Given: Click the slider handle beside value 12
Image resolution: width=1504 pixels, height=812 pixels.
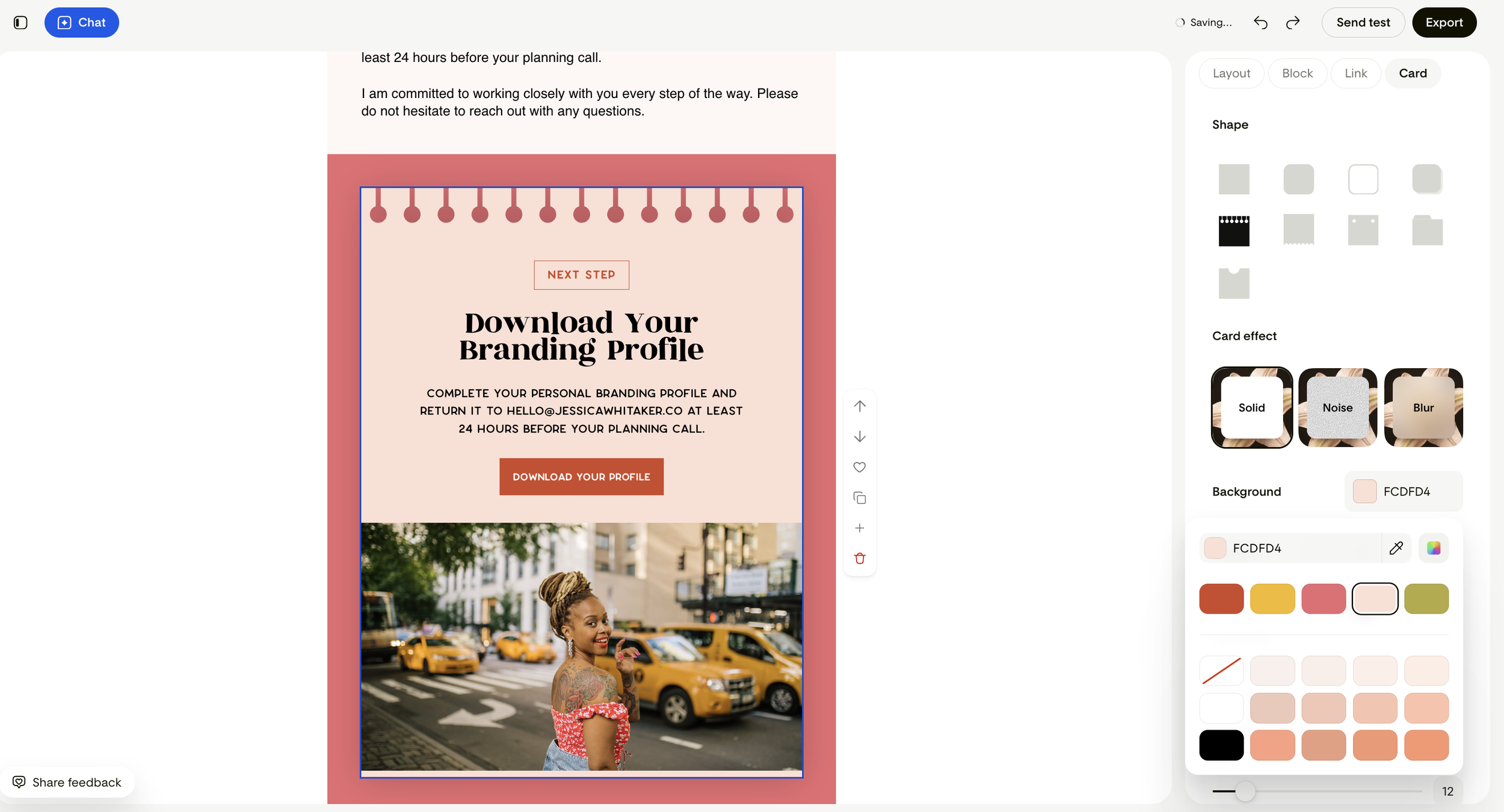Looking at the screenshot, I should point(1245,791).
